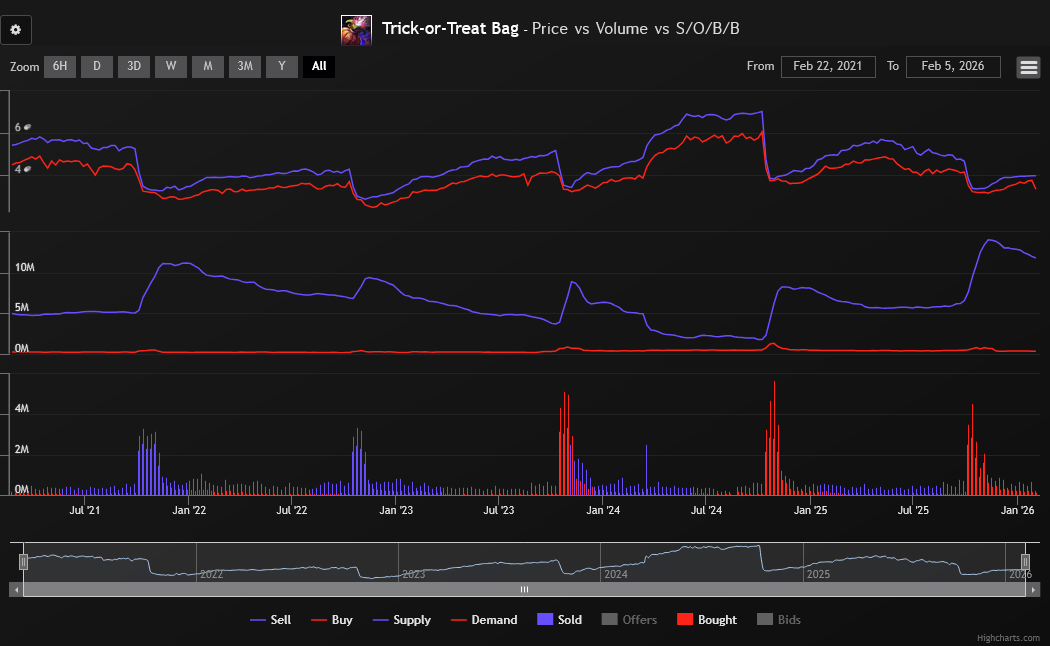Click the 10M supply axis label

pyautogui.click(x=25, y=267)
